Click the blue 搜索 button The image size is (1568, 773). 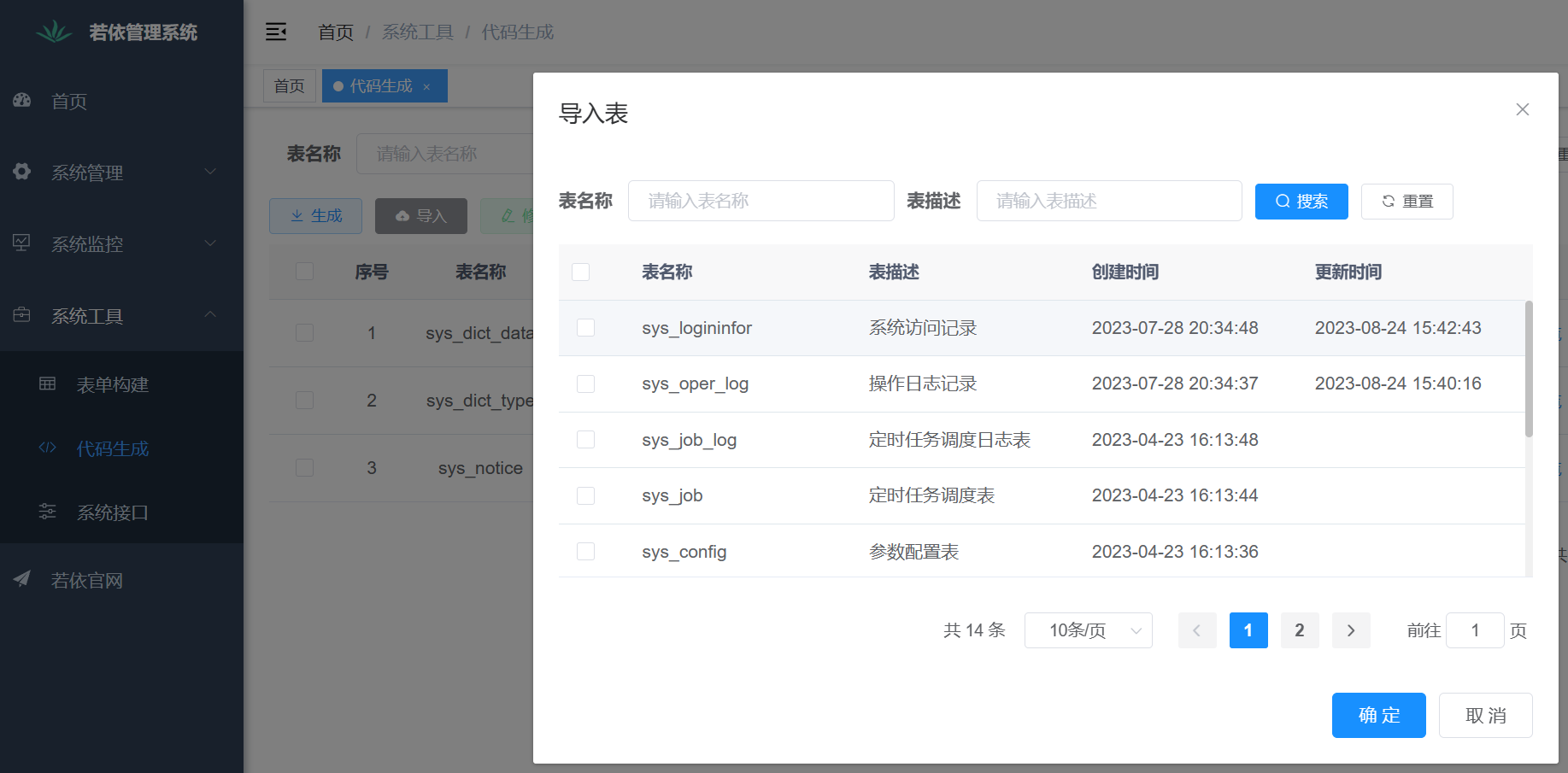click(x=1301, y=202)
